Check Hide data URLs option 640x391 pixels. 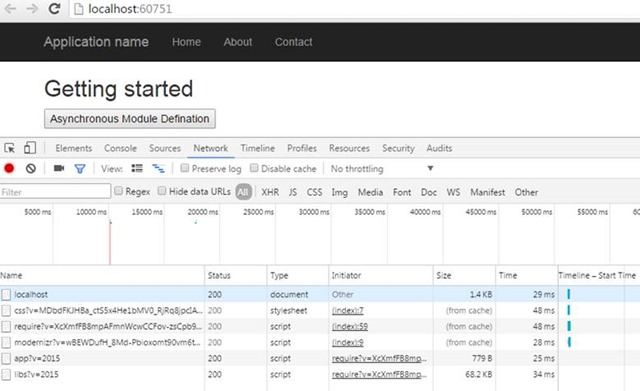point(162,191)
